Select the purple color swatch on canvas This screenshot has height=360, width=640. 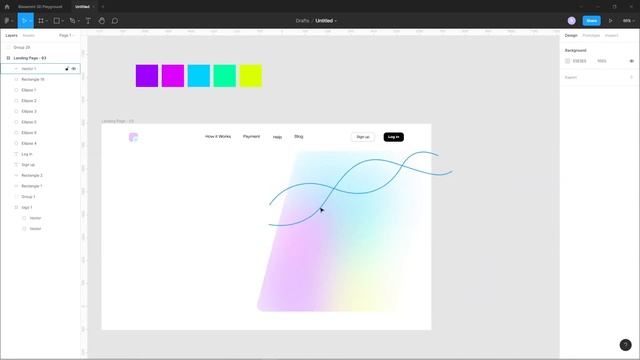pyautogui.click(x=147, y=76)
